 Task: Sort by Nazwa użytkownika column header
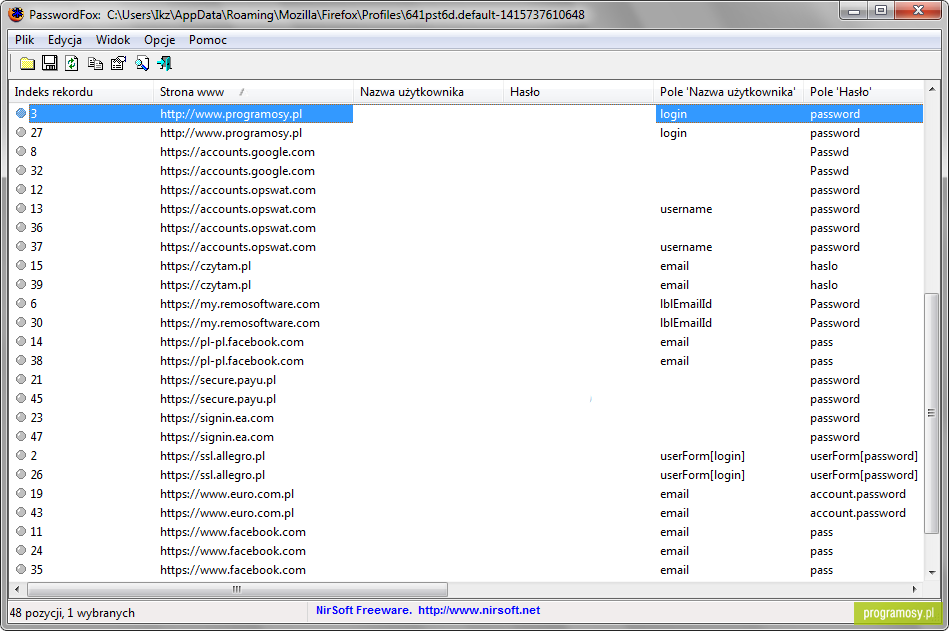(429, 92)
